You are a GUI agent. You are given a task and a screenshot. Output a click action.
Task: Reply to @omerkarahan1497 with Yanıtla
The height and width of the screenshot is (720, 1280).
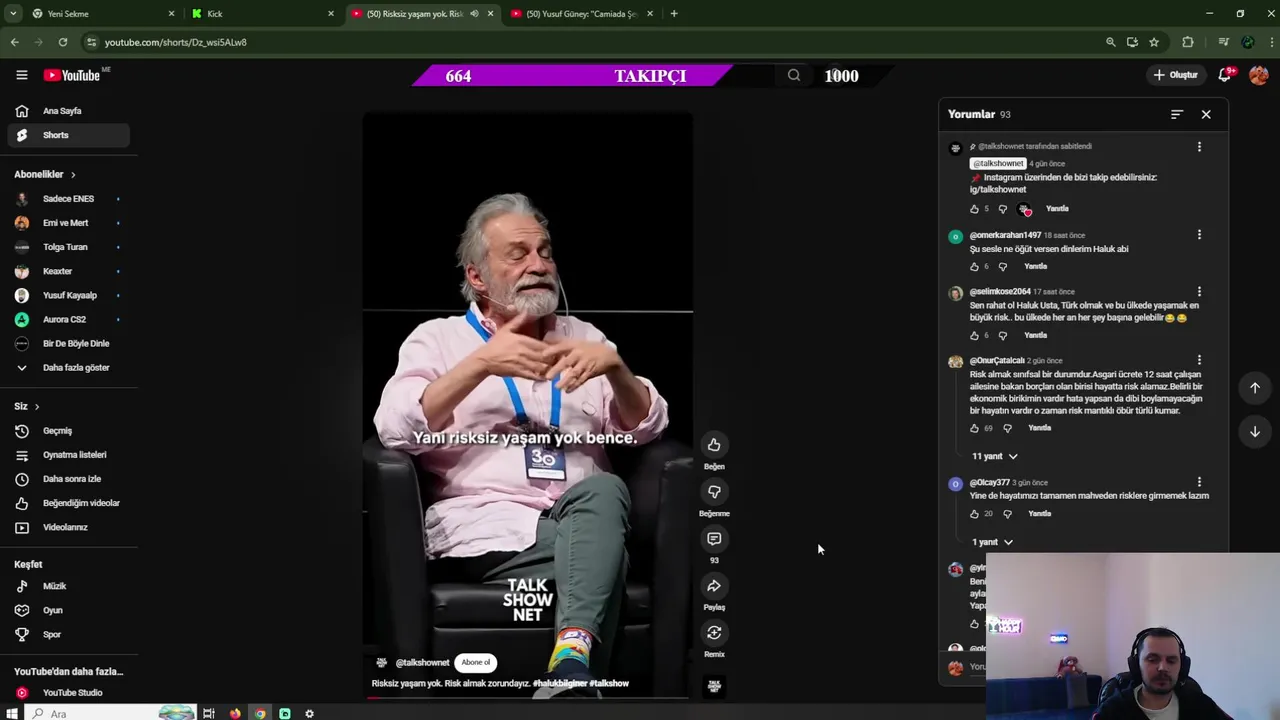click(1035, 267)
